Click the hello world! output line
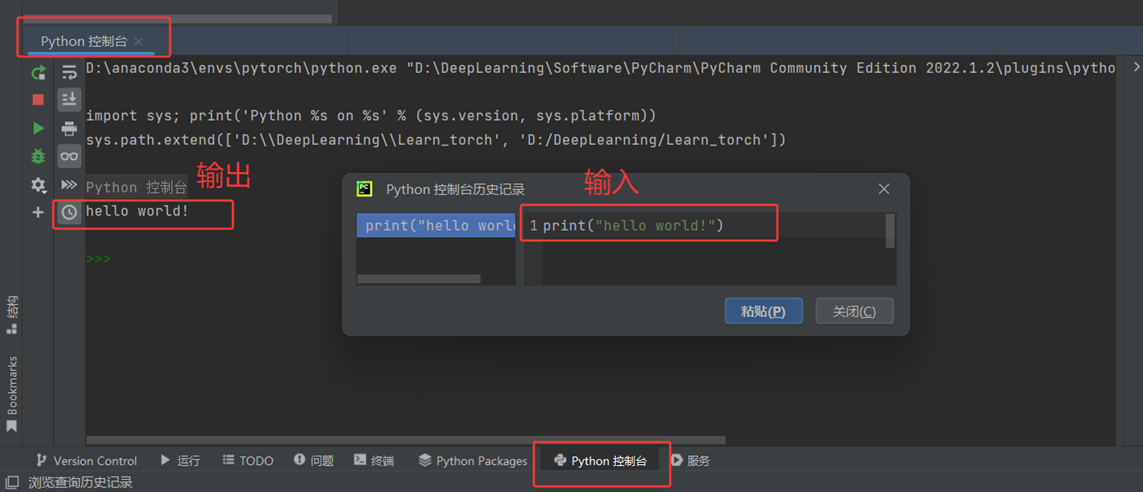 (x=137, y=211)
